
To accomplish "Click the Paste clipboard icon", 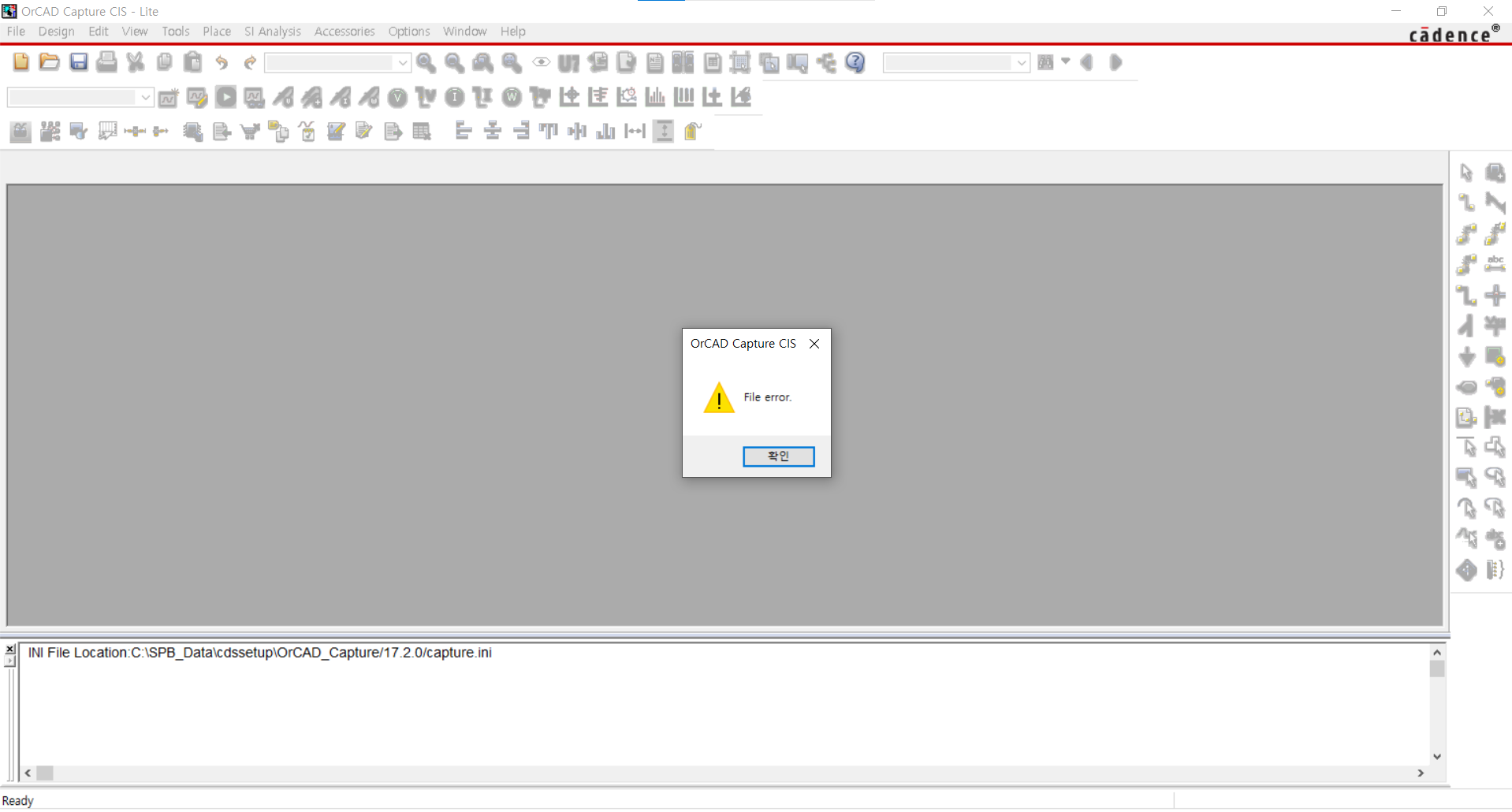I will click(192, 62).
